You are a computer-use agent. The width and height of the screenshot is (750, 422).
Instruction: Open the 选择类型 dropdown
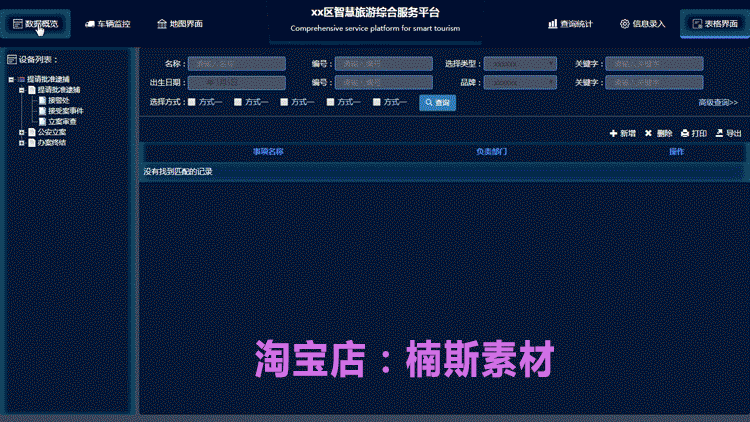520,64
